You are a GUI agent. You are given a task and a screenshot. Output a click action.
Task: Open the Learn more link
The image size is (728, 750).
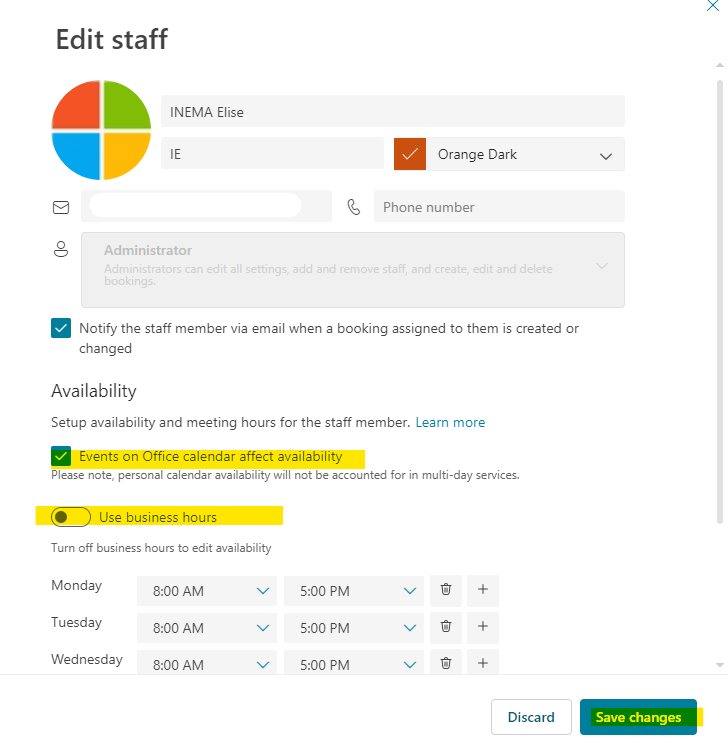[x=450, y=422]
